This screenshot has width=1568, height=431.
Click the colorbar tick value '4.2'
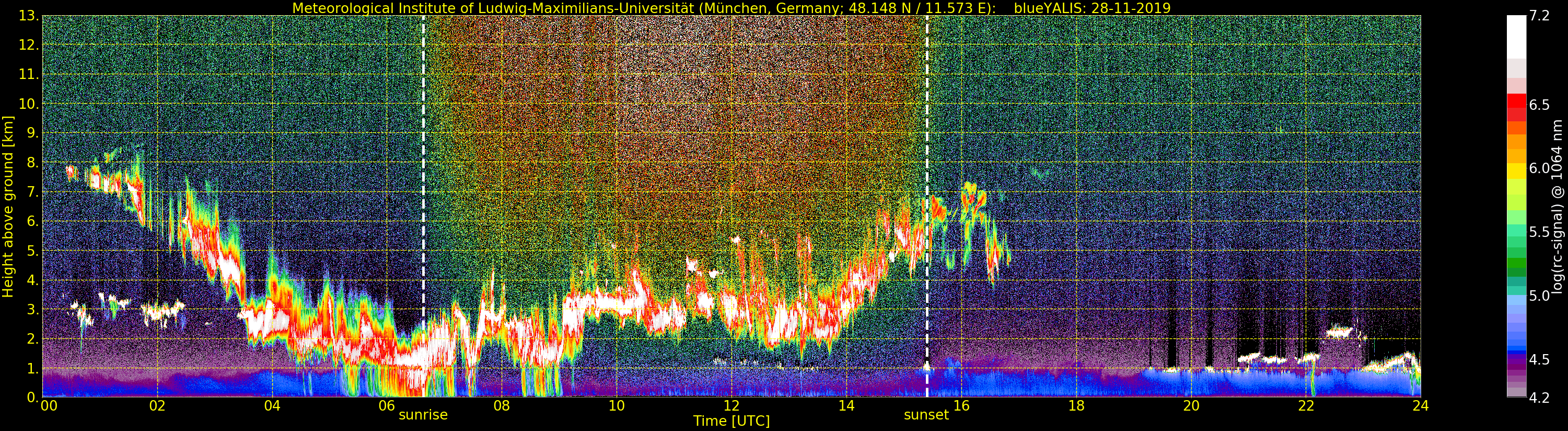pyautogui.click(x=1539, y=398)
